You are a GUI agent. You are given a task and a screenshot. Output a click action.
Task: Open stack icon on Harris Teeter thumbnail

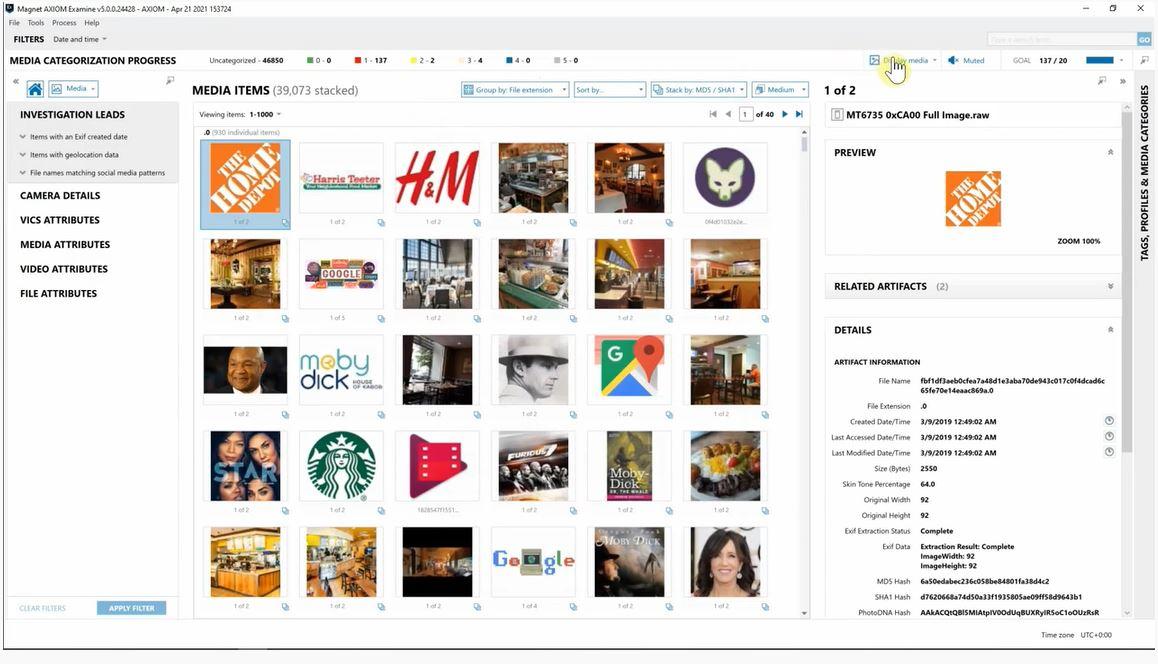tap(381, 222)
